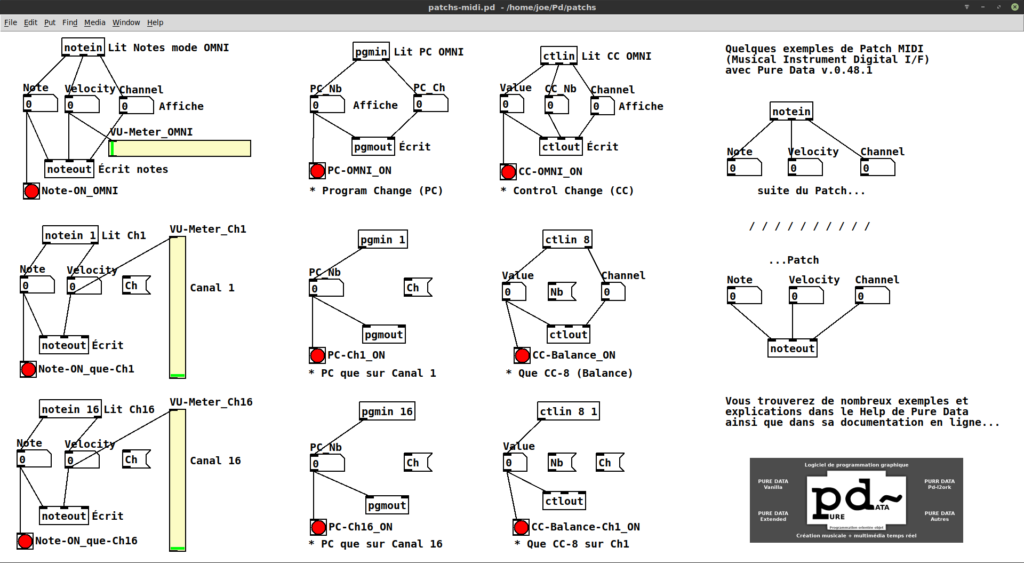The height and width of the screenshot is (563, 1024).
Task: Toggle the CC-OMNI_ON red toggle
Action: 508,172
